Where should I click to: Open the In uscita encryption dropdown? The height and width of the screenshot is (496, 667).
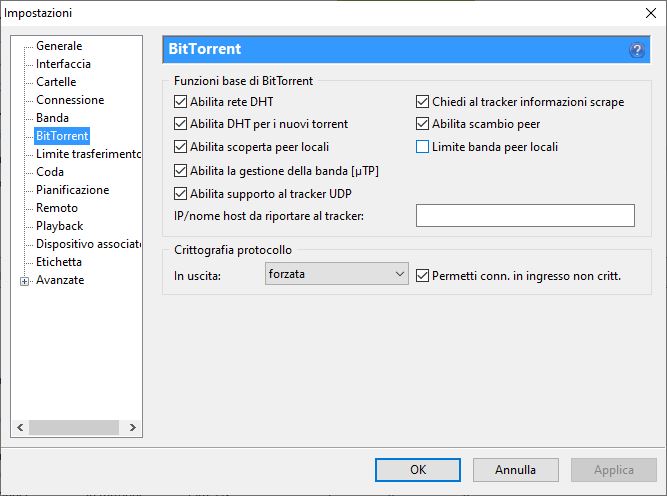(x=336, y=274)
